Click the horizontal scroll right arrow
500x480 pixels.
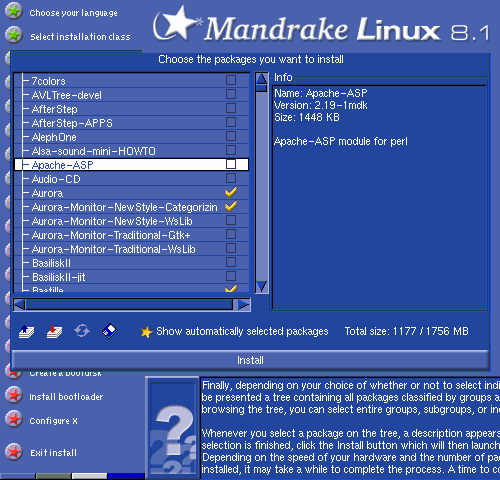click(x=242, y=305)
